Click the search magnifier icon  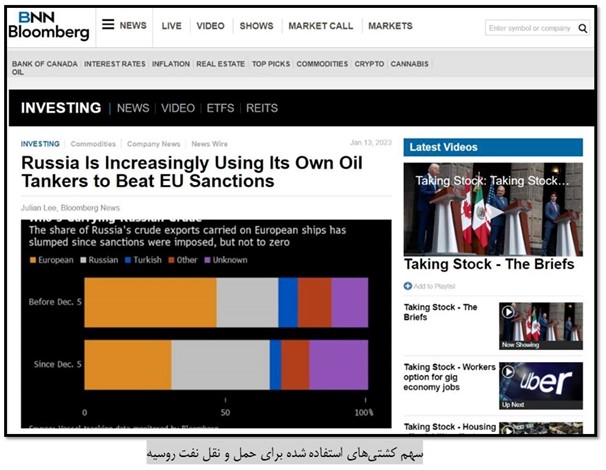point(582,28)
